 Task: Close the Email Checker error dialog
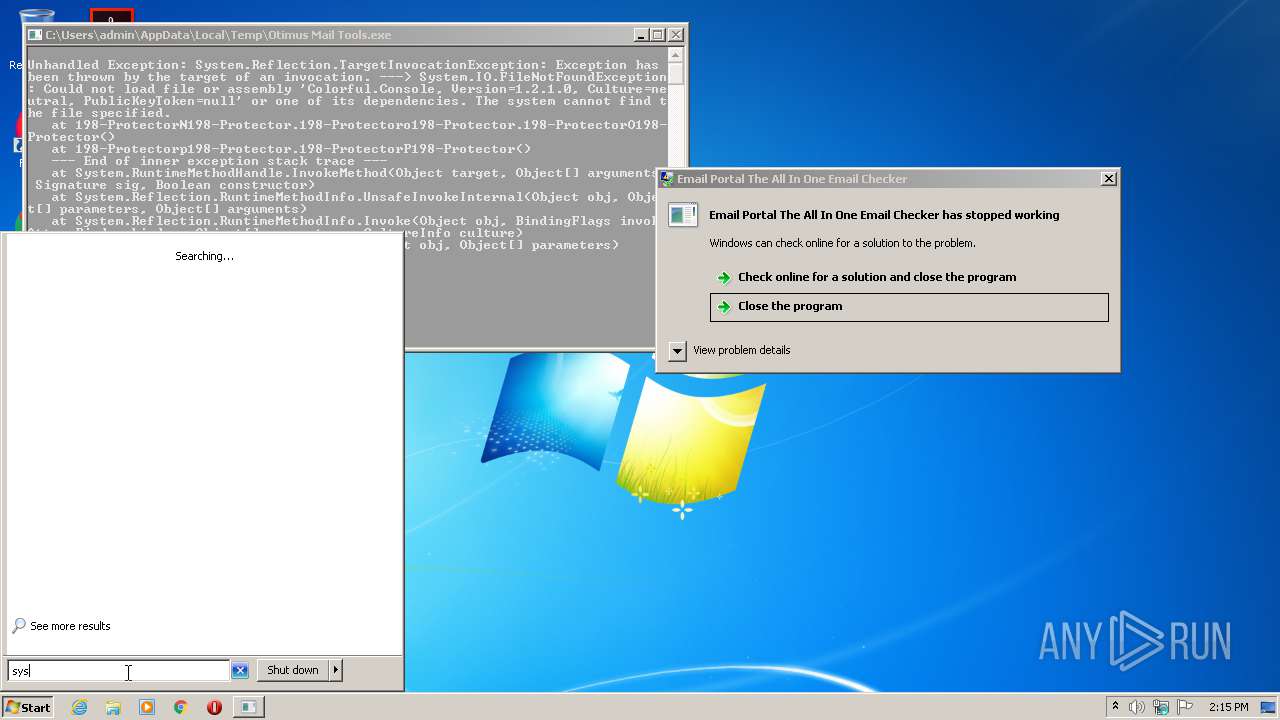pyautogui.click(x=1108, y=178)
